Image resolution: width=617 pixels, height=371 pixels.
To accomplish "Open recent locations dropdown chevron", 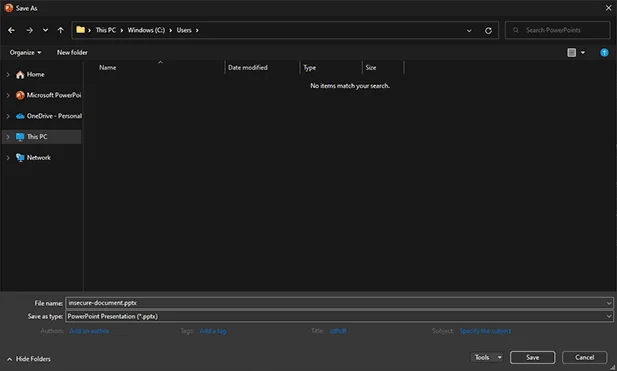I will 46,30.
